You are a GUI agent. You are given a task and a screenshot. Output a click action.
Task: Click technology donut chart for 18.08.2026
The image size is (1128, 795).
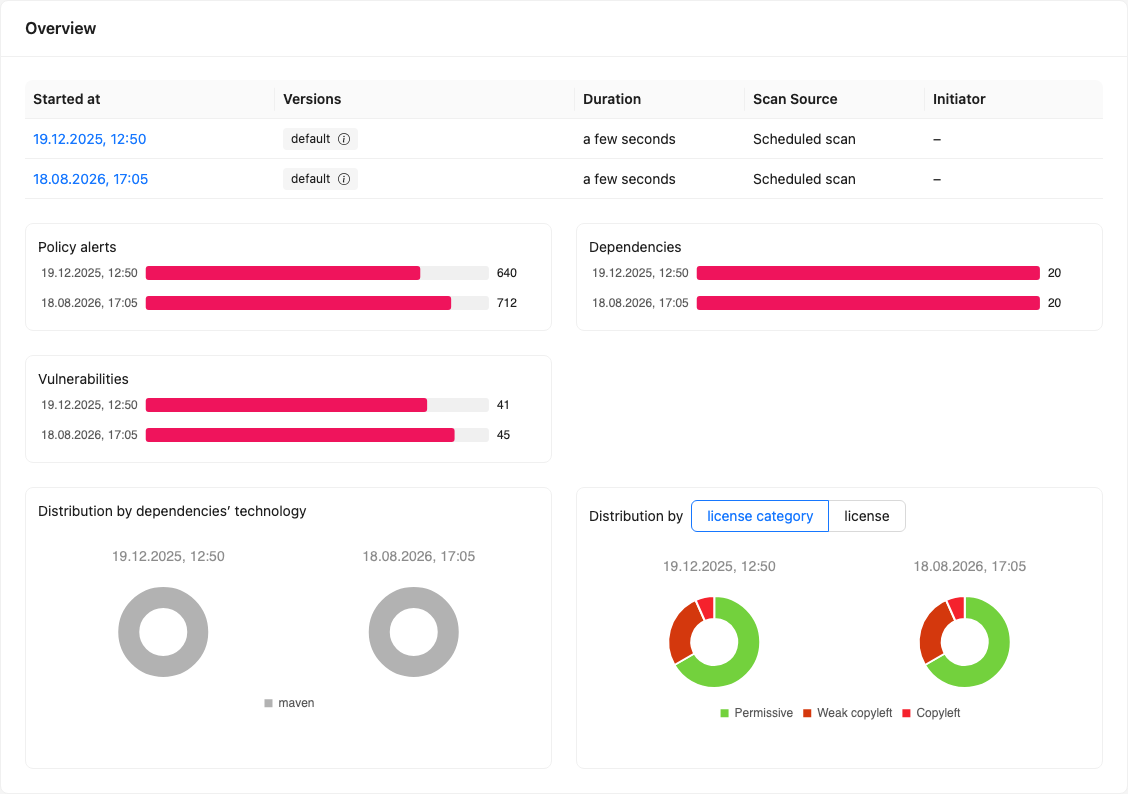coord(414,632)
